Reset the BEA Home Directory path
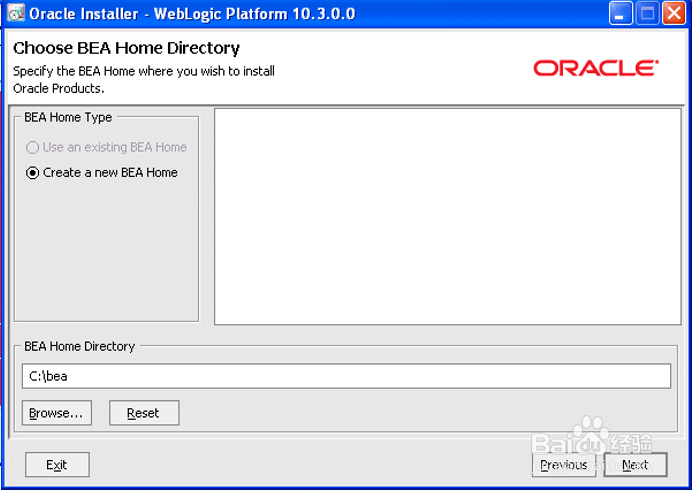692x490 pixels. click(x=144, y=413)
